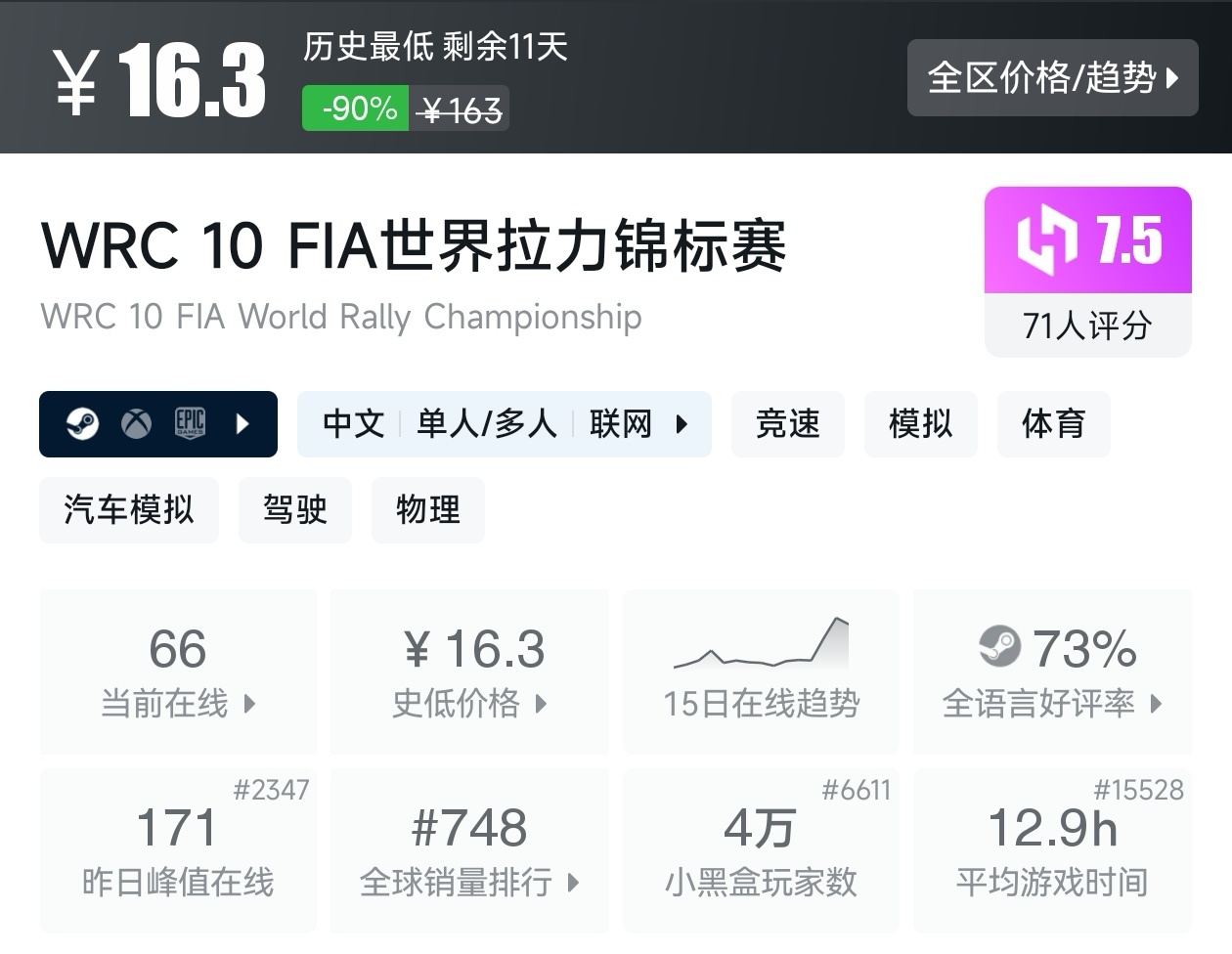Image resolution: width=1232 pixels, height=954 pixels.
Task: Expand the platforms list arrow
Action: click(243, 424)
